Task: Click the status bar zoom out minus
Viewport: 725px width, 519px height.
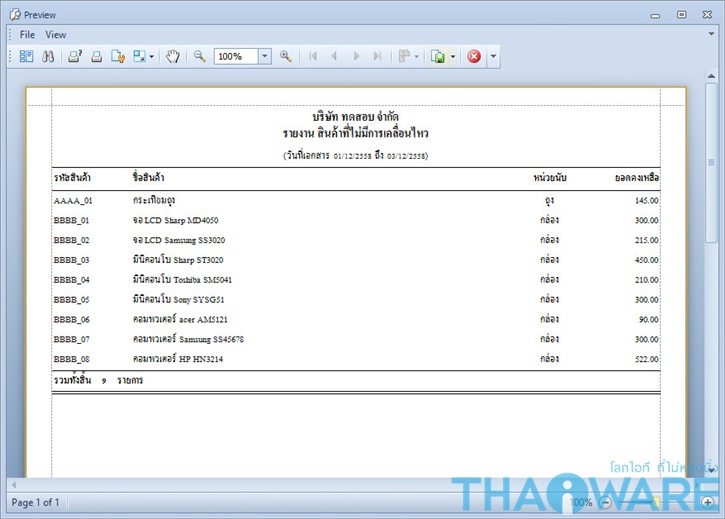Action: pyautogui.click(x=606, y=502)
